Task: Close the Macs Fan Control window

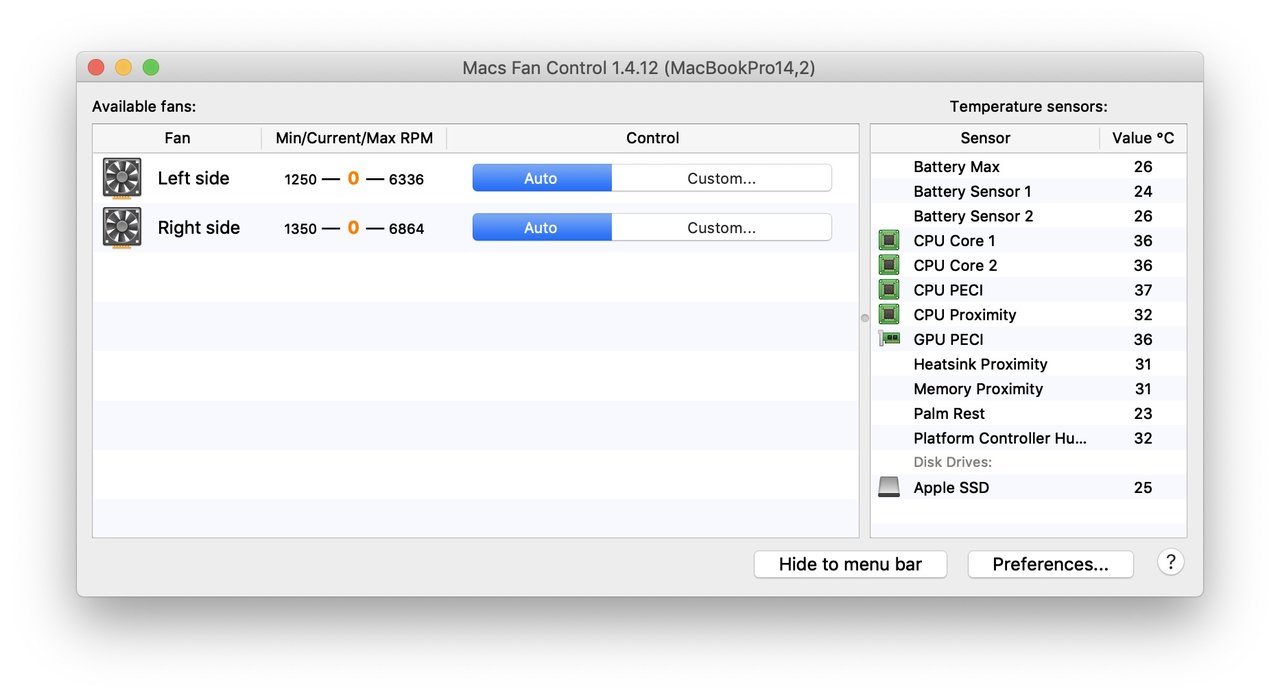Action: pos(96,67)
